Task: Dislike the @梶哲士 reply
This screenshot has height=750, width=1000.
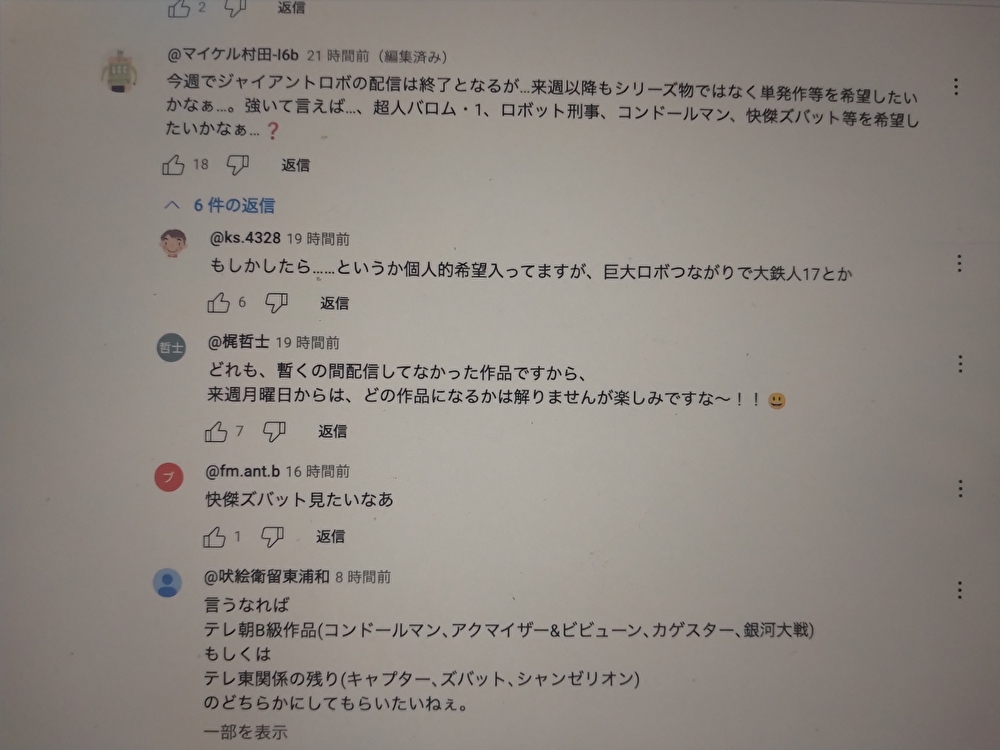Action: (x=274, y=432)
